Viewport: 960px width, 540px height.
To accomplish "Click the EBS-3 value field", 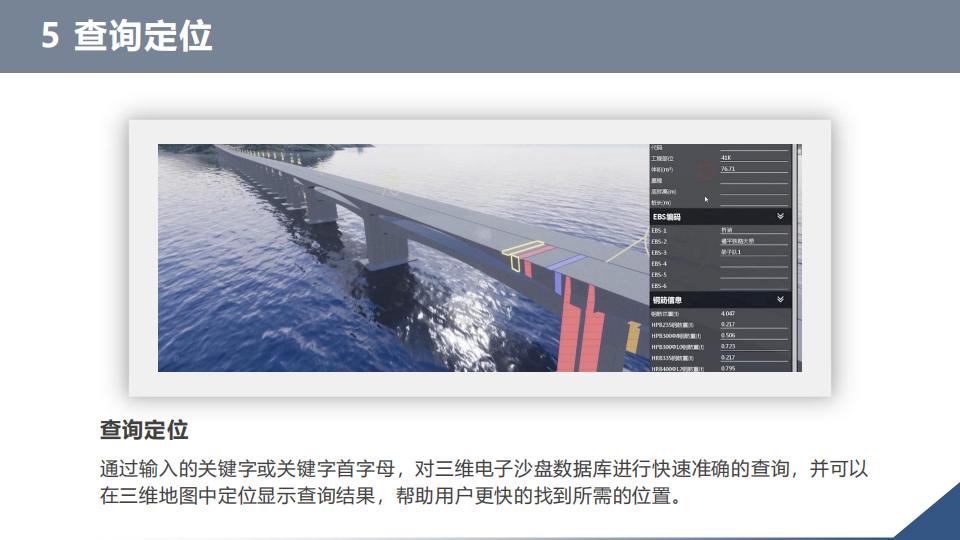I will pyautogui.click(x=753, y=252).
